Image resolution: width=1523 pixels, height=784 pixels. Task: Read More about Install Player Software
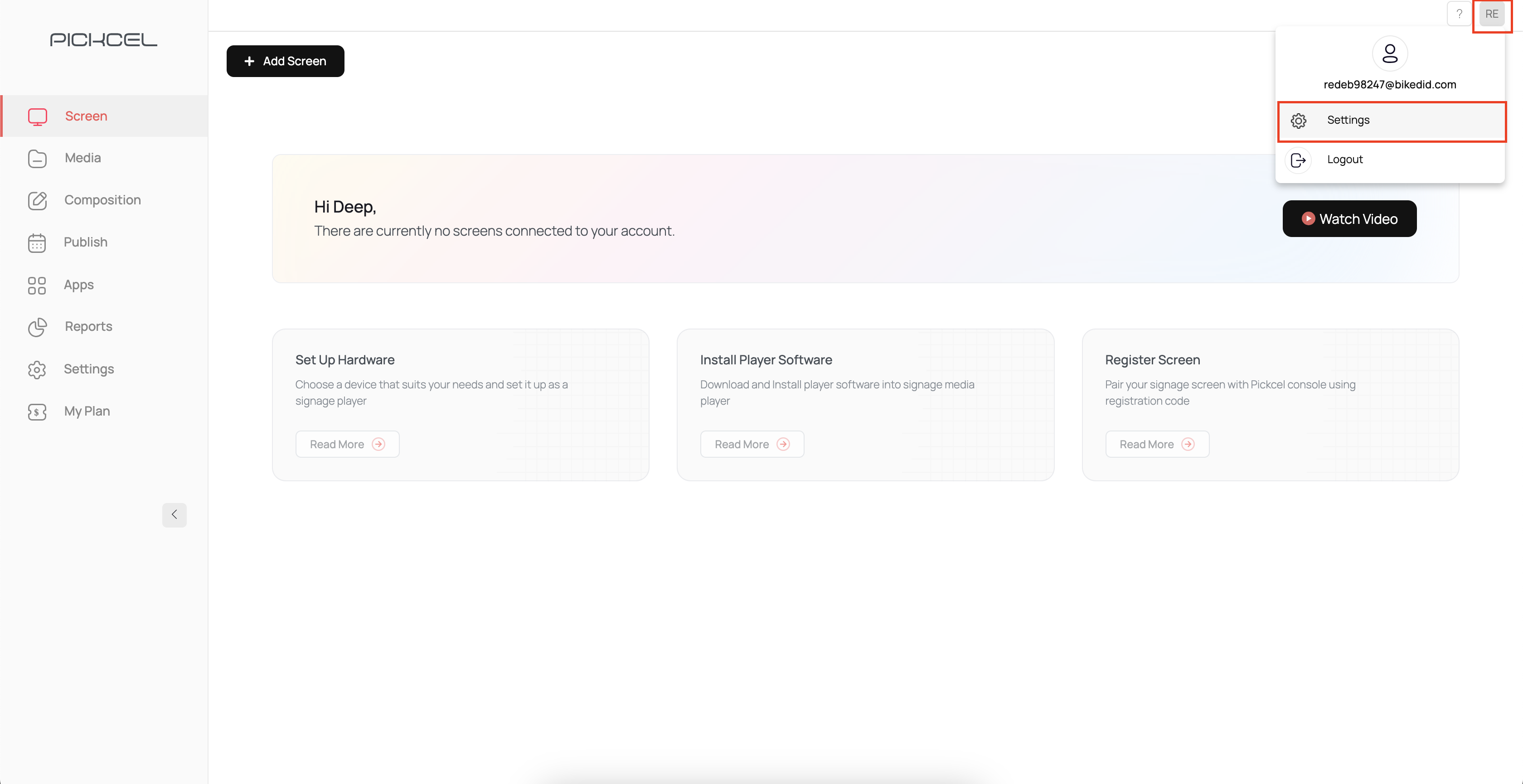tap(752, 445)
